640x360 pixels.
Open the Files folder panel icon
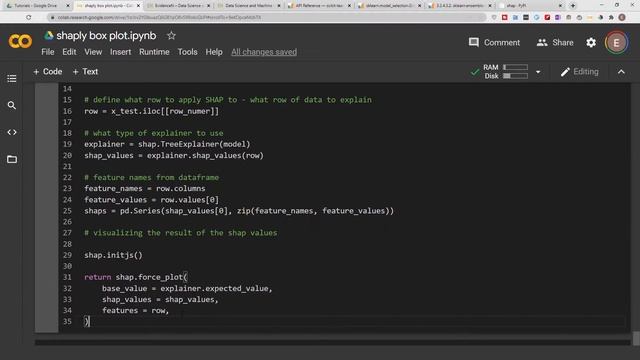(x=12, y=159)
